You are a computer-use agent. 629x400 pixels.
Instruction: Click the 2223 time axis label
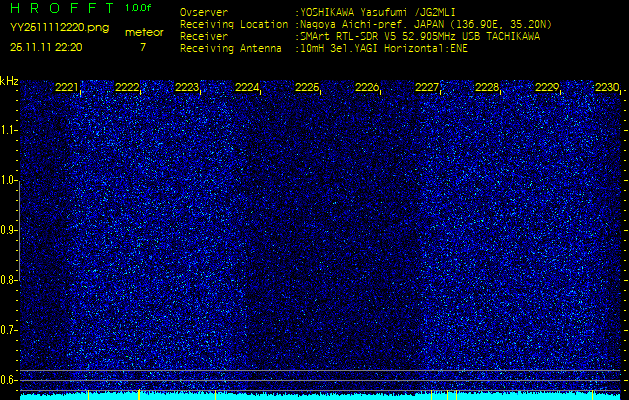coord(187,87)
